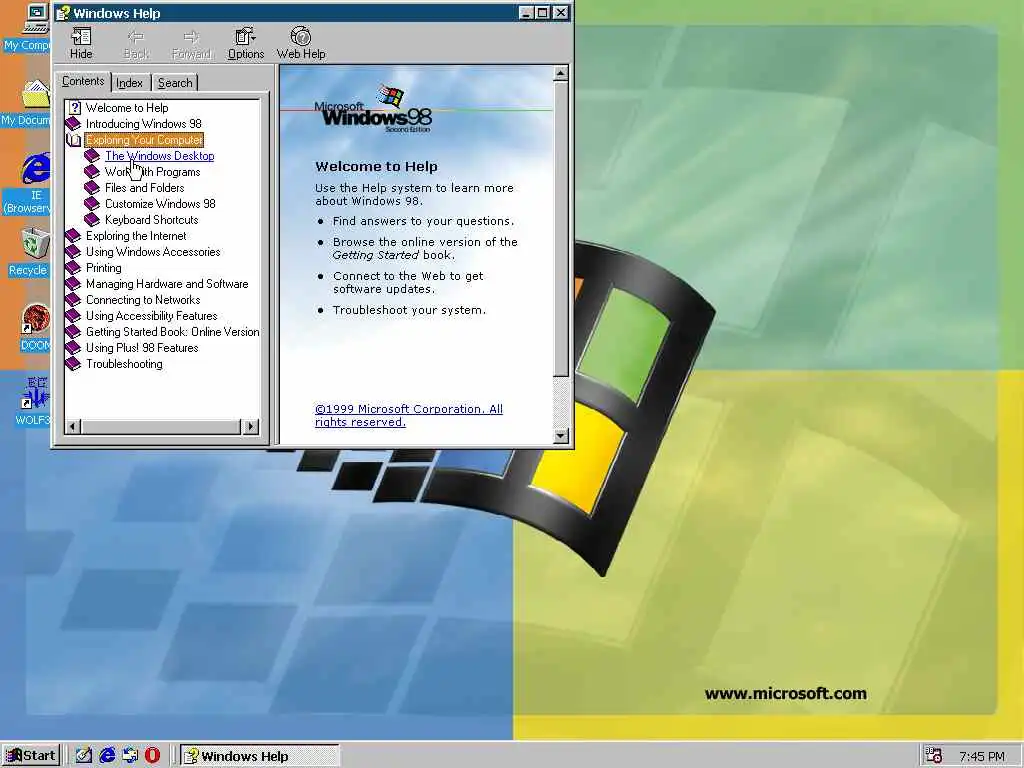The height and width of the screenshot is (768, 1024).
Task: Click the Keyboard Shortcuts book icon
Action: tap(92, 219)
